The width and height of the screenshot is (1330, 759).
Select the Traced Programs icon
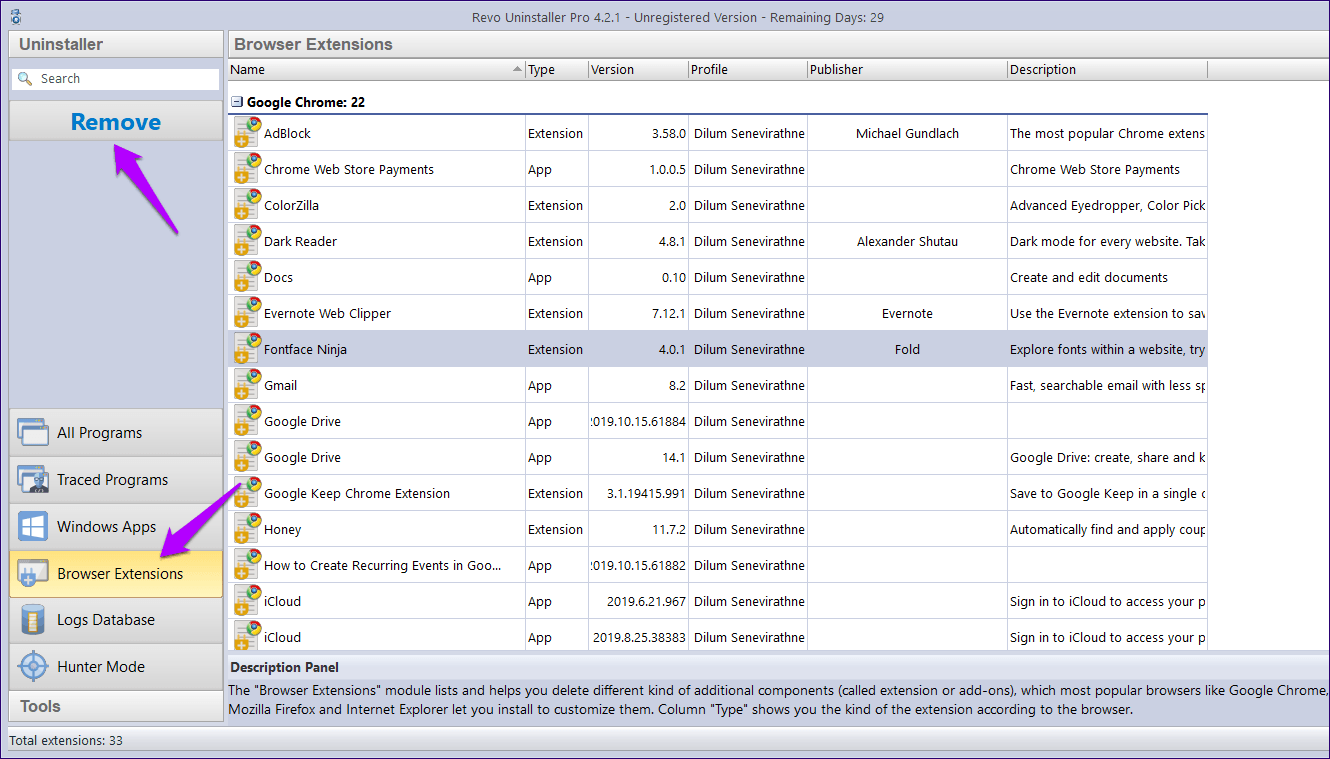(33, 480)
